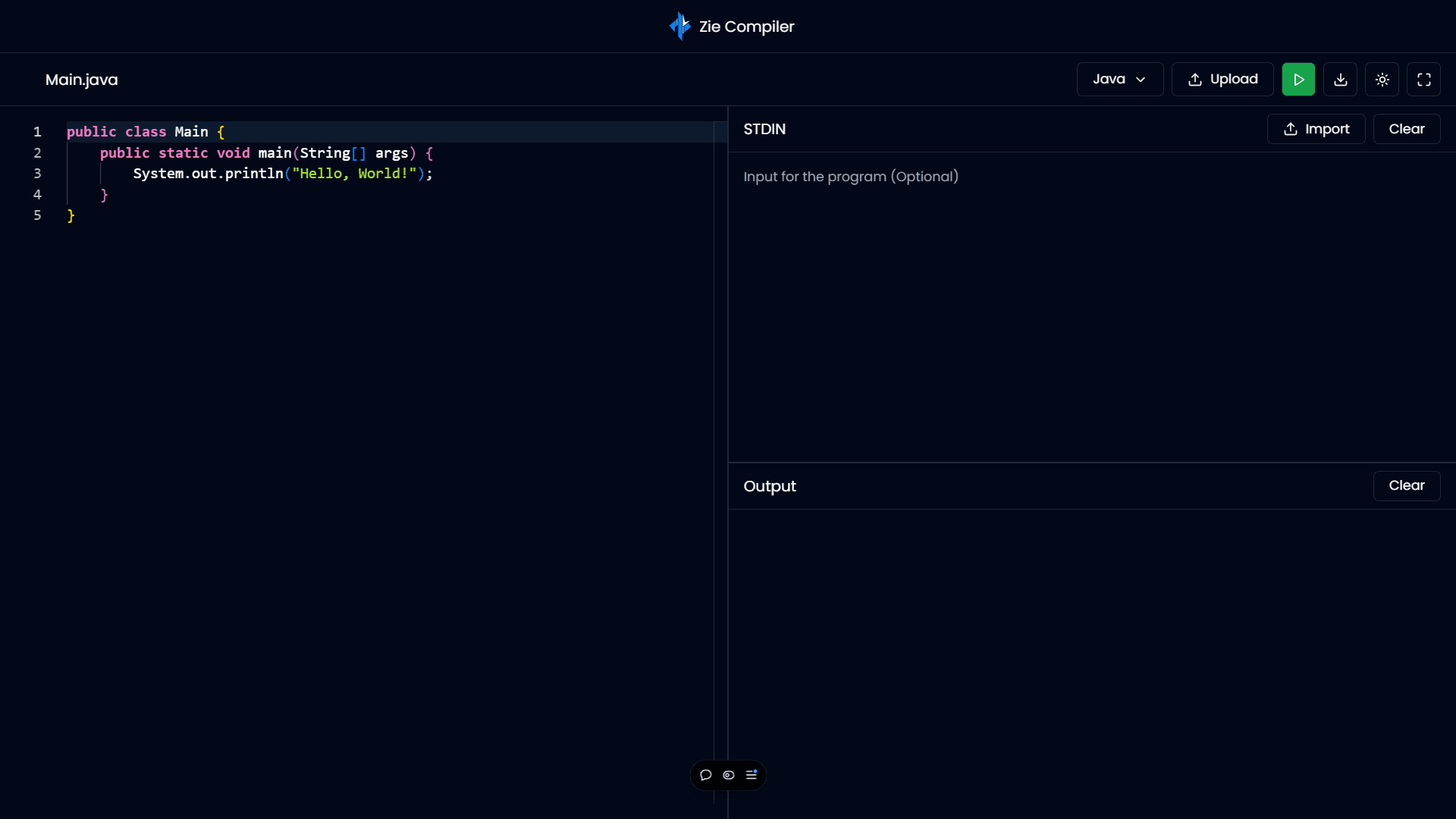The width and height of the screenshot is (1456, 819).
Task: Click the Output panel header
Action: tap(770, 486)
